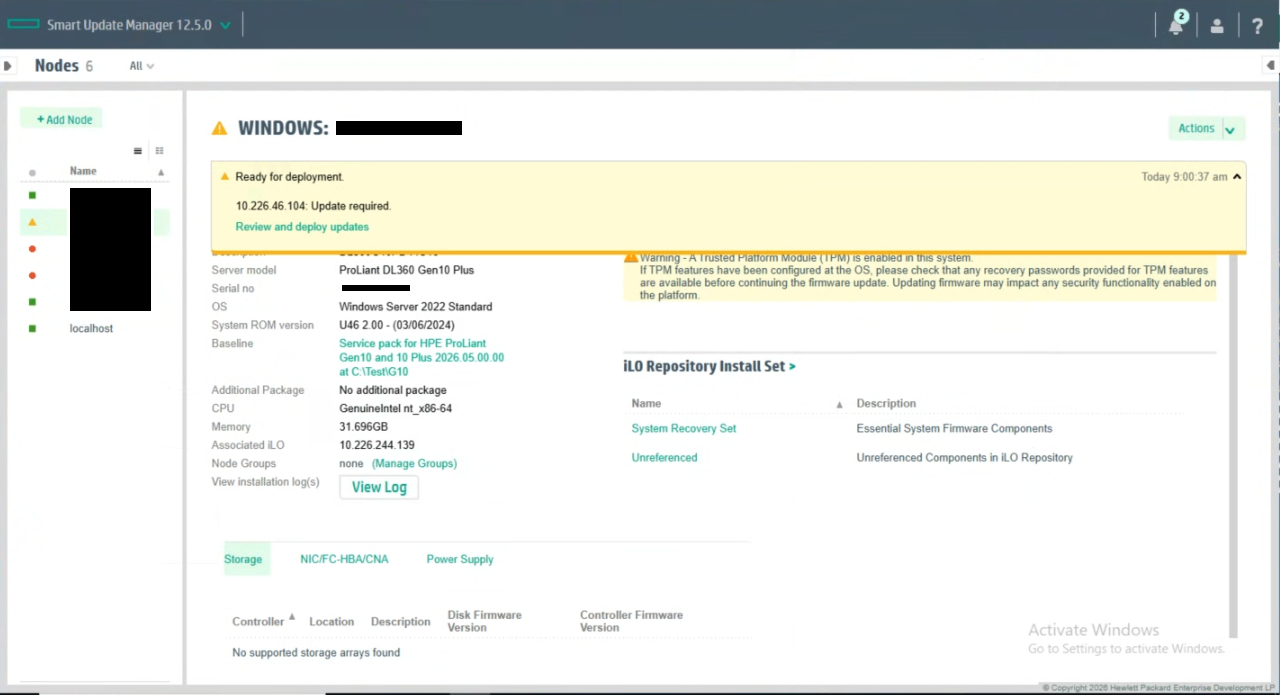Open the service pack baseline link
The height and width of the screenshot is (695, 1280).
tap(421, 357)
